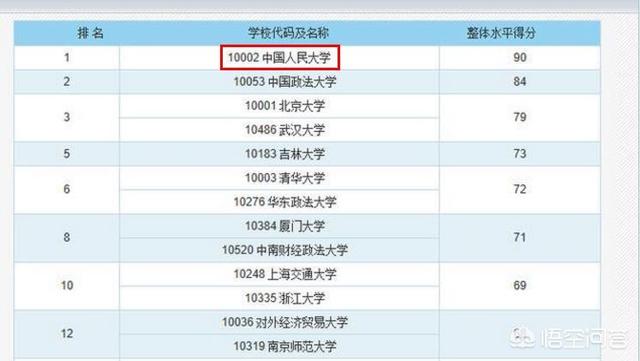
Task: Click the 10520 中南财经政法大学 entry
Action: click(285, 250)
